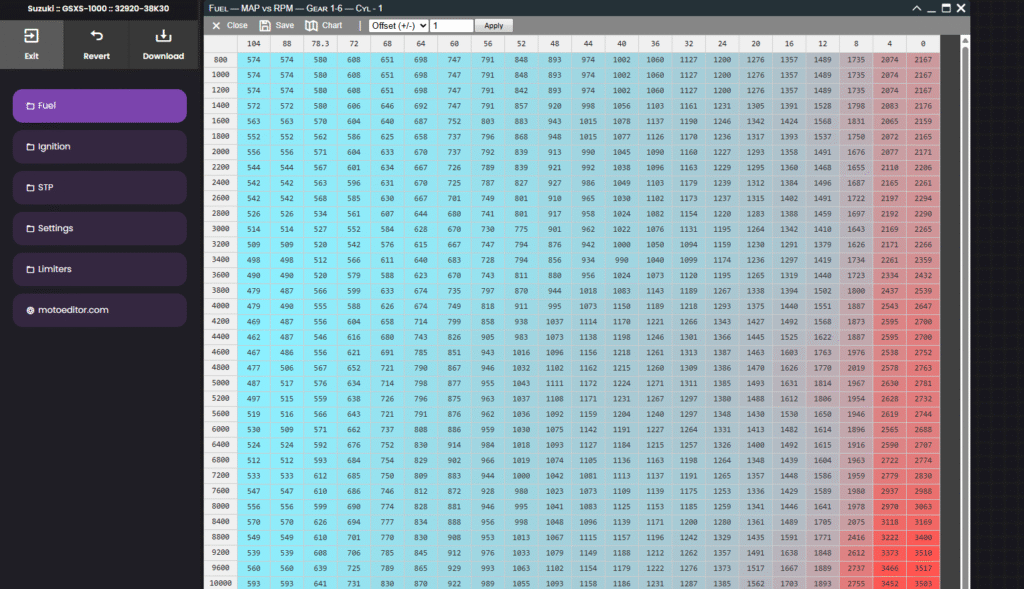Select the 800 RPM row header
This screenshot has height=589, width=1024.
click(220, 60)
